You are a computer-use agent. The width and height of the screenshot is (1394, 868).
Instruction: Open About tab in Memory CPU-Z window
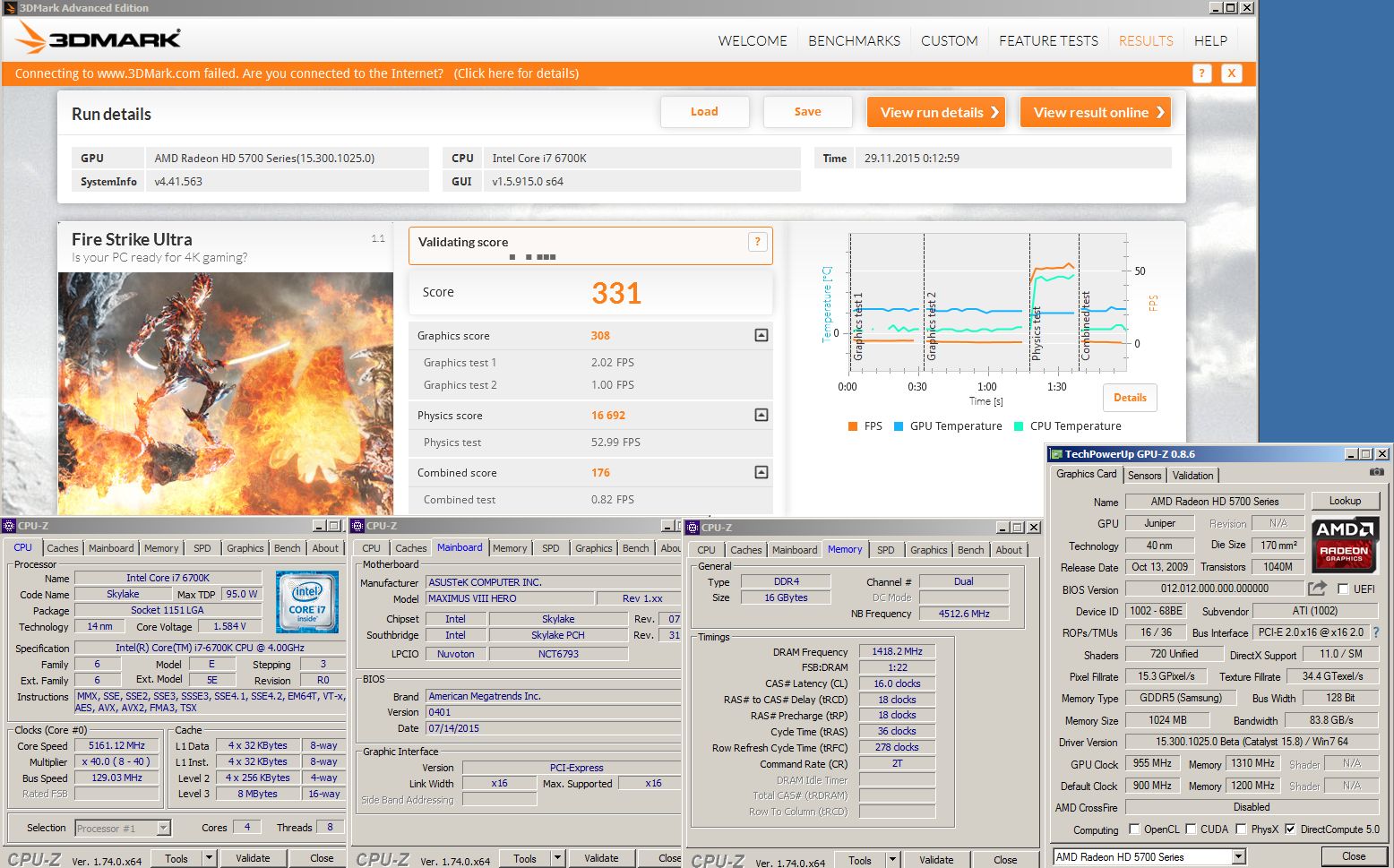point(1009,550)
